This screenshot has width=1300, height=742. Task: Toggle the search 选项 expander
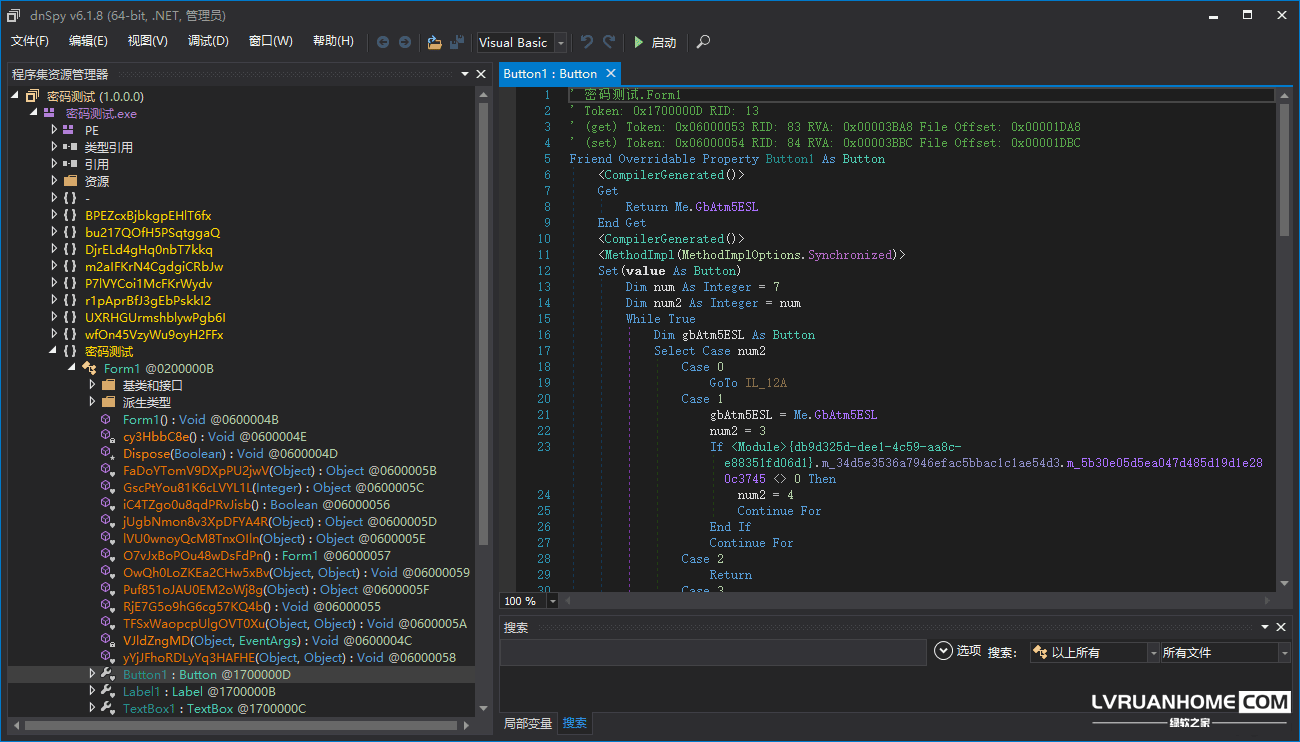coord(942,651)
